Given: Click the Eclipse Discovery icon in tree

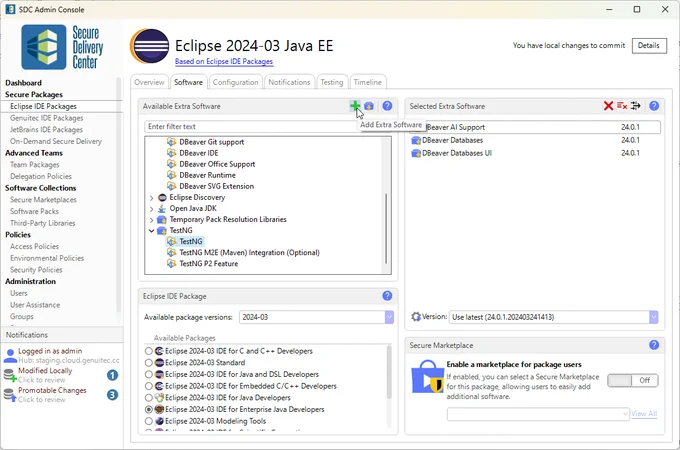Looking at the screenshot, I should pos(162,197).
